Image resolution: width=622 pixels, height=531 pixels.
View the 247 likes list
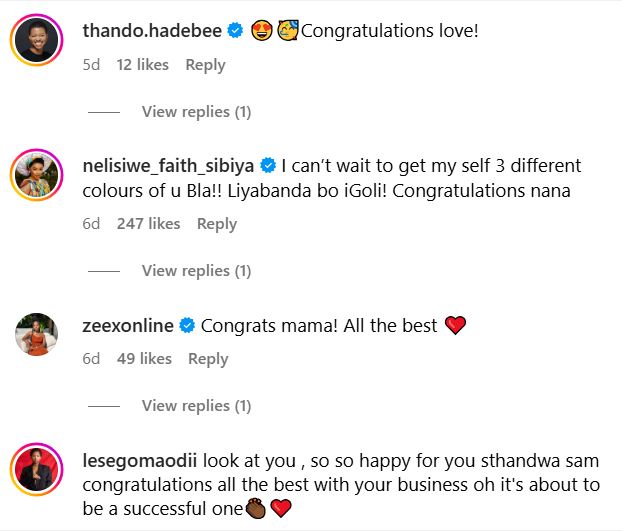pyautogui.click(x=148, y=224)
